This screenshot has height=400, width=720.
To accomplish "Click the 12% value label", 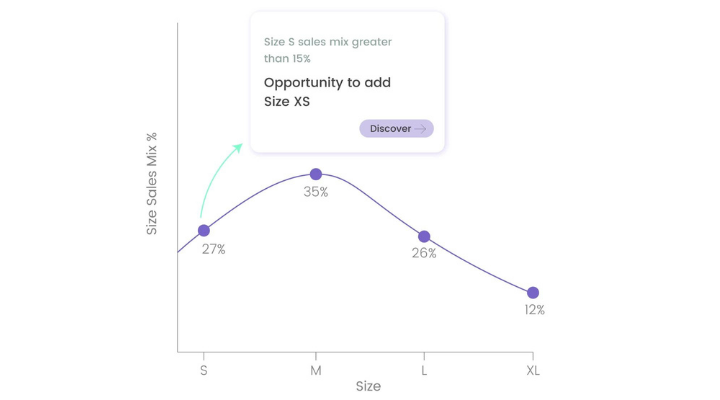I will pos(534,310).
